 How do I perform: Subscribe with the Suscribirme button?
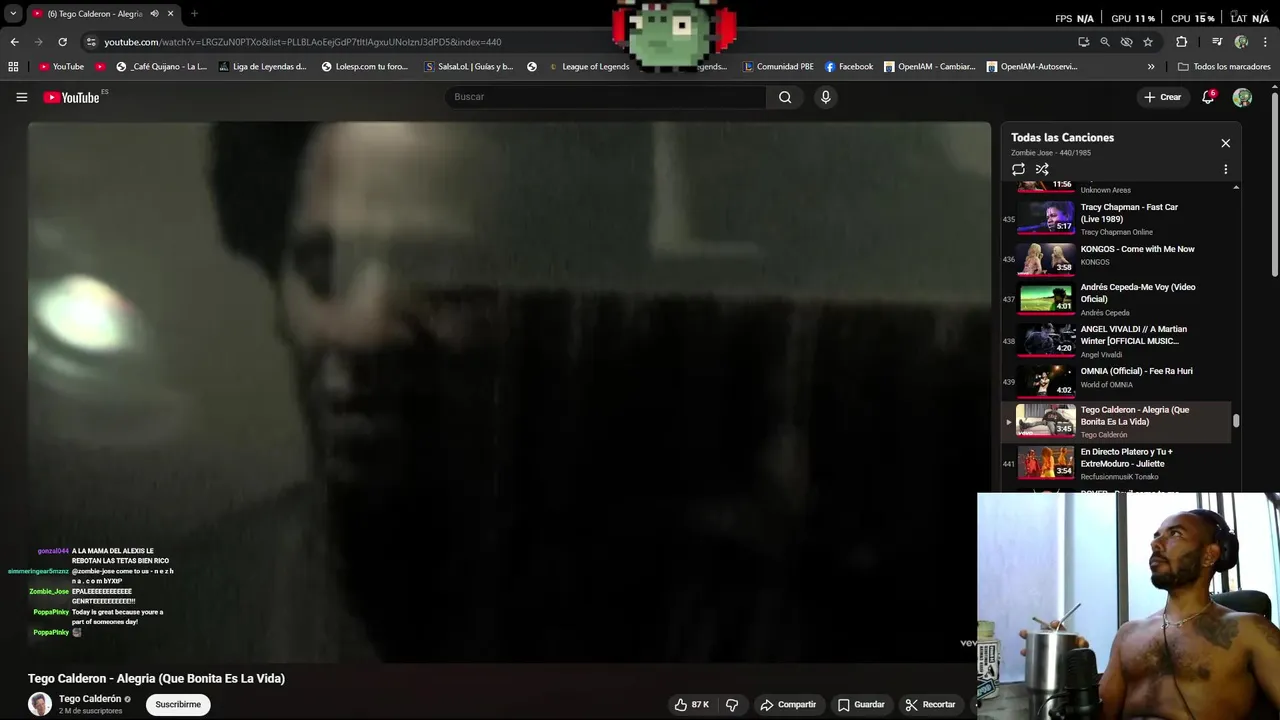click(178, 705)
